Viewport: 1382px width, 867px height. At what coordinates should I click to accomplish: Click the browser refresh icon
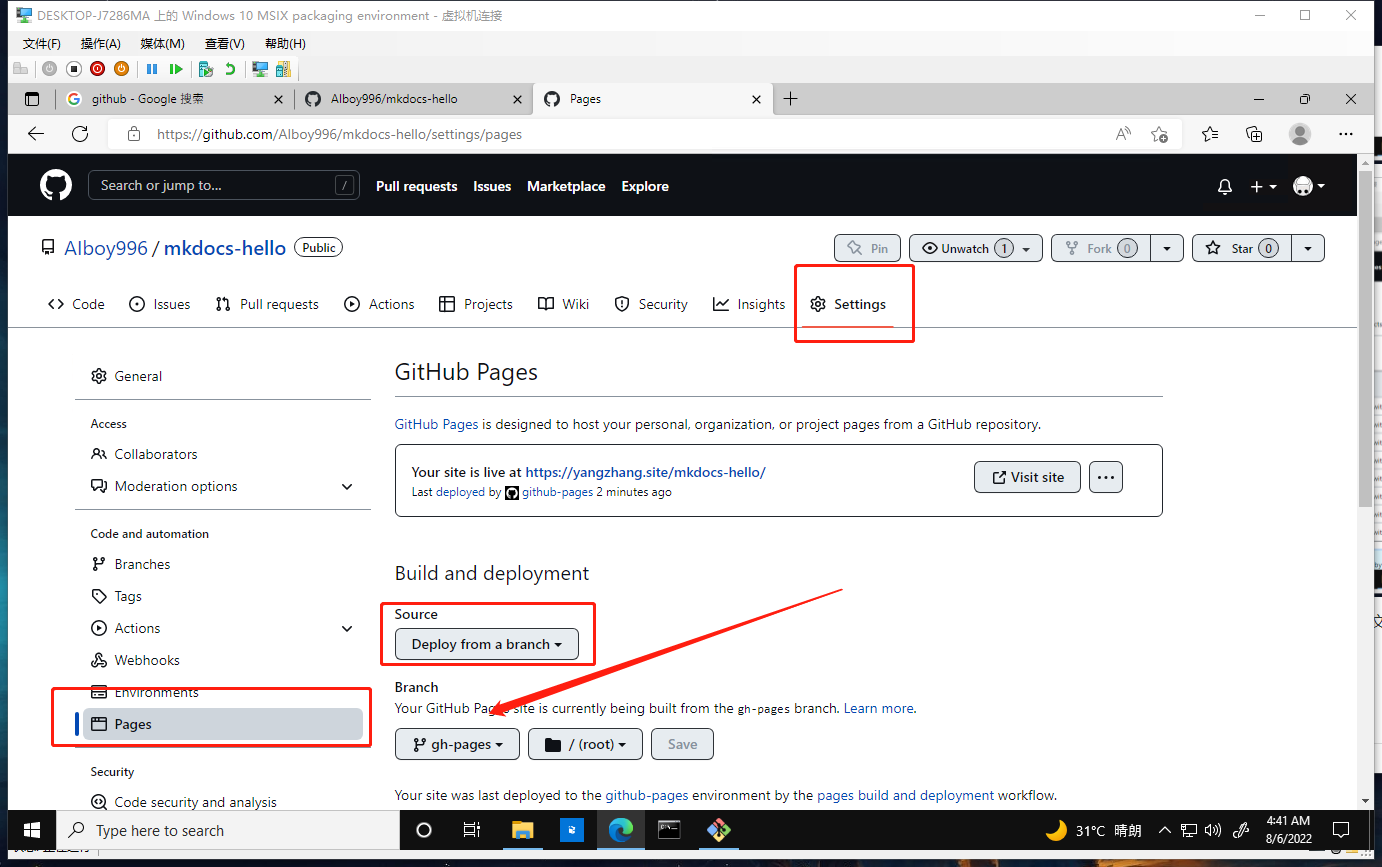[81, 134]
